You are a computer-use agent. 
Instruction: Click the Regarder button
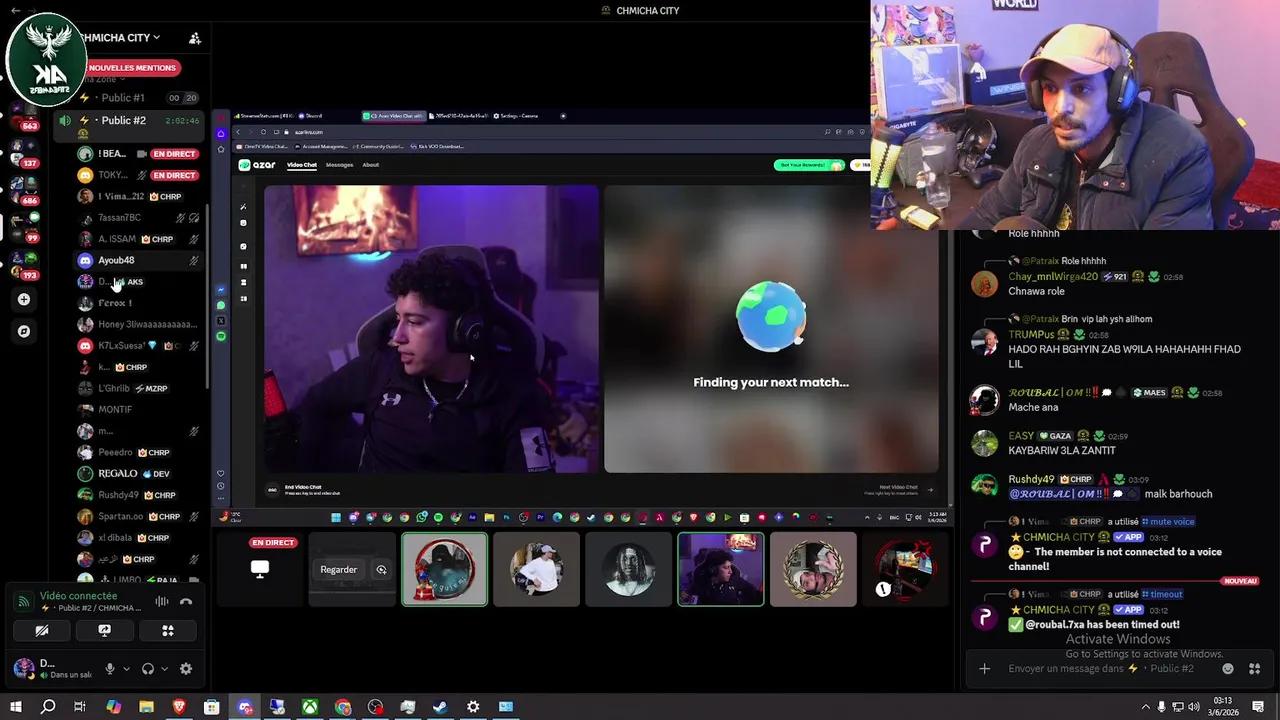pos(338,569)
